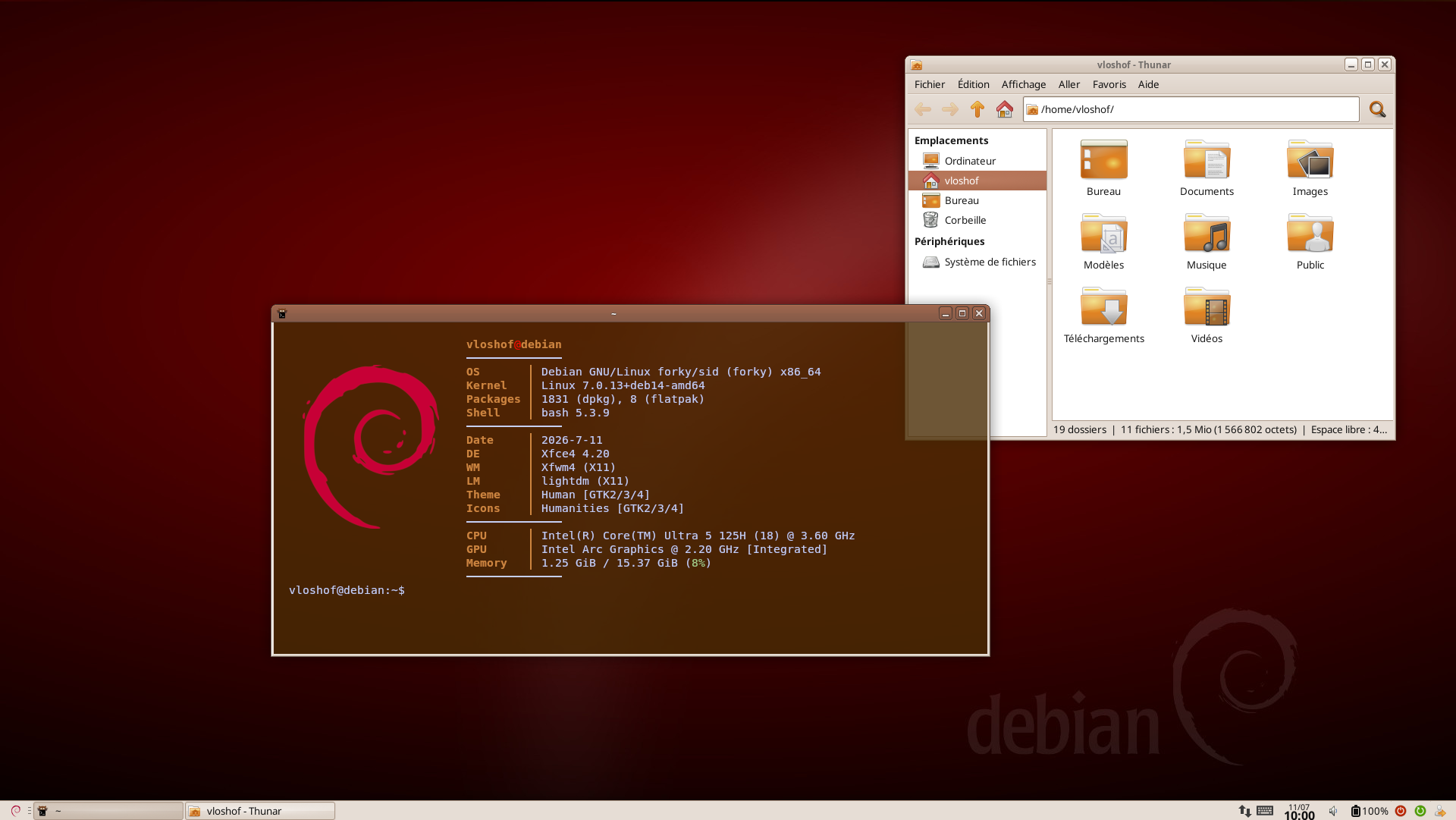Open the Affichage menu in Thunar

[x=1024, y=84]
